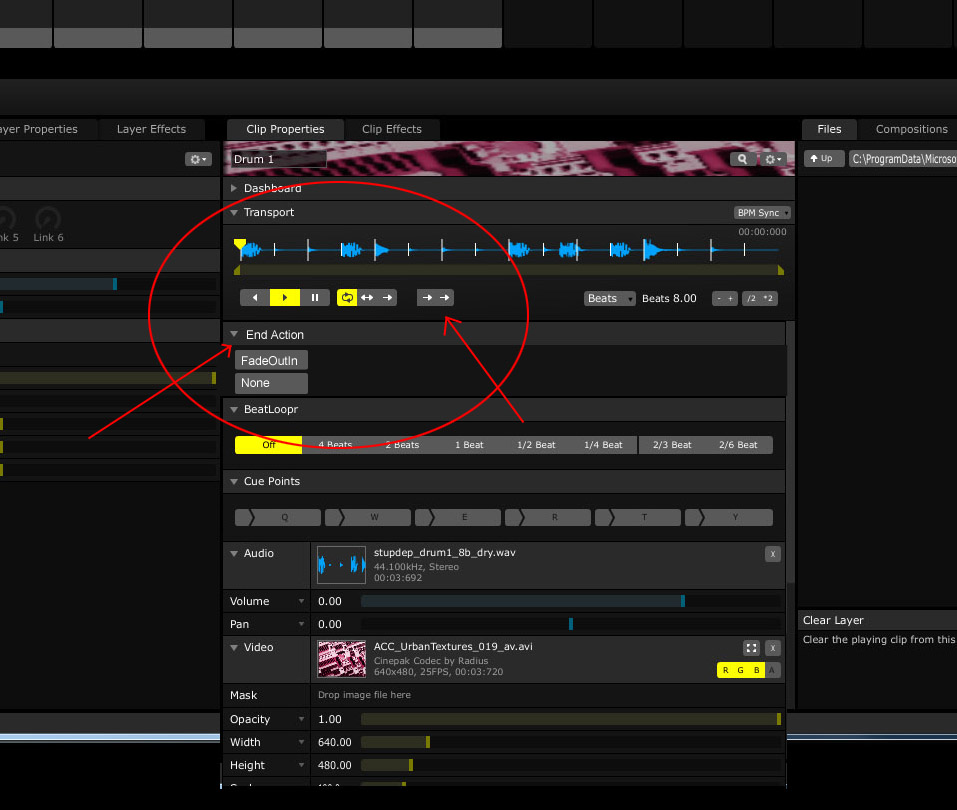Open the Beats duration dropdown
The width and height of the screenshot is (957, 810).
click(x=609, y=298)
